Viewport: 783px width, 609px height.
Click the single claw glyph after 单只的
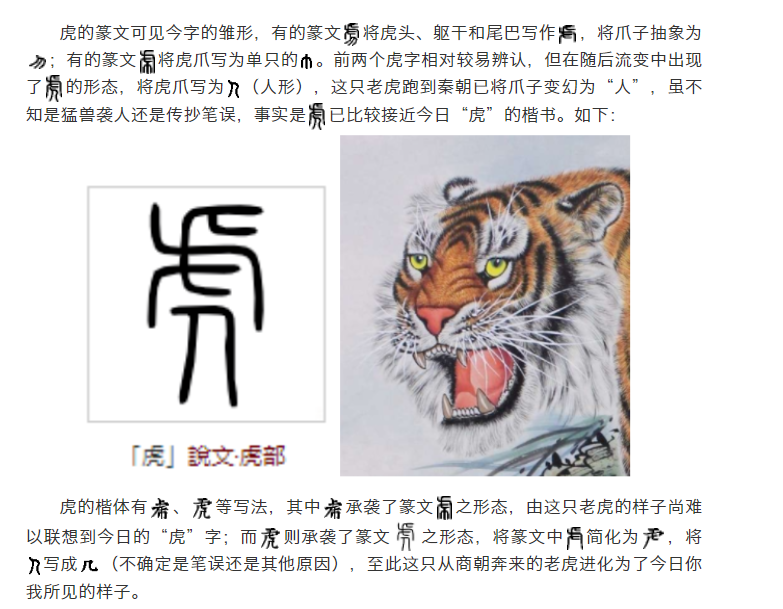pos(306,61)
